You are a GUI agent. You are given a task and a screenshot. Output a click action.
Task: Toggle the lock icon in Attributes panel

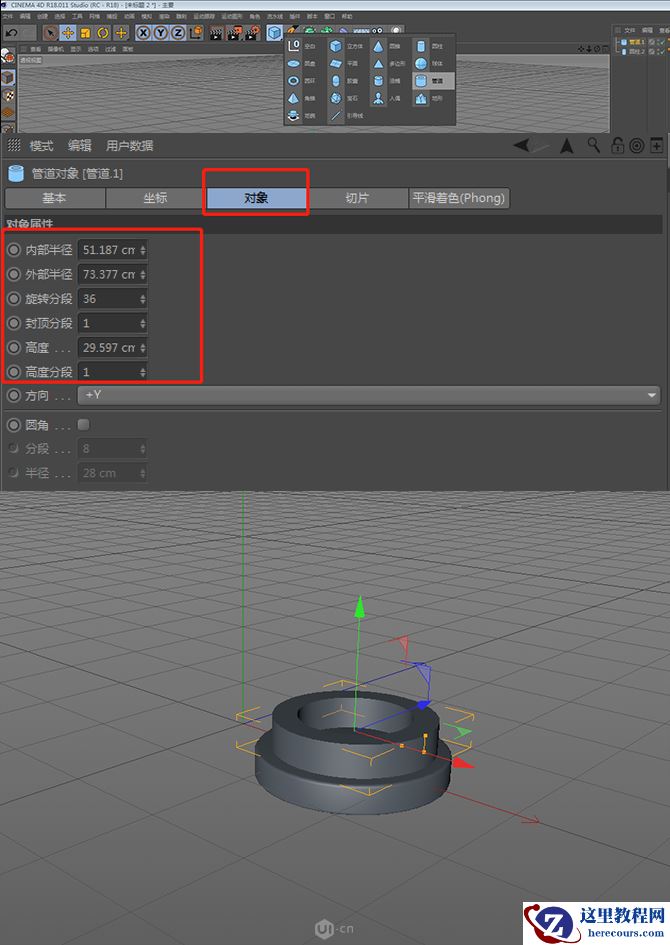pos(617,145)
